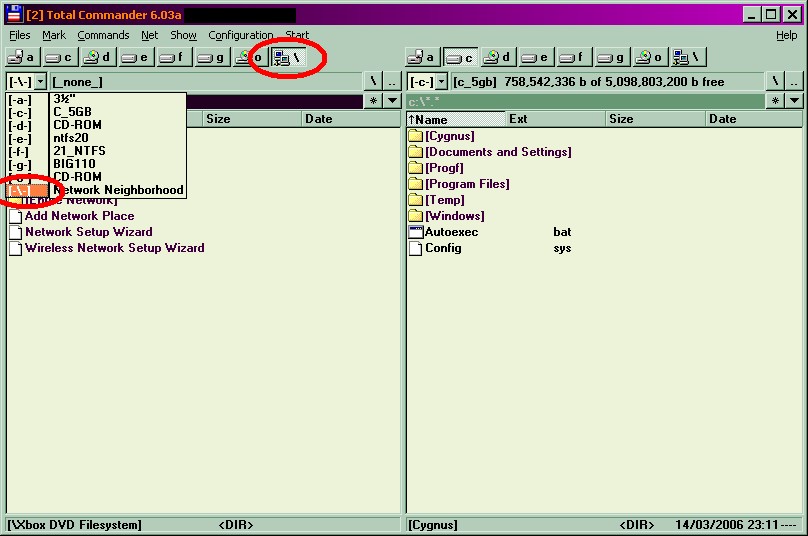Viewport: 808px width, 536px height.
Task: Select drive c button in right drive bar
Action: tap(460, 57)
